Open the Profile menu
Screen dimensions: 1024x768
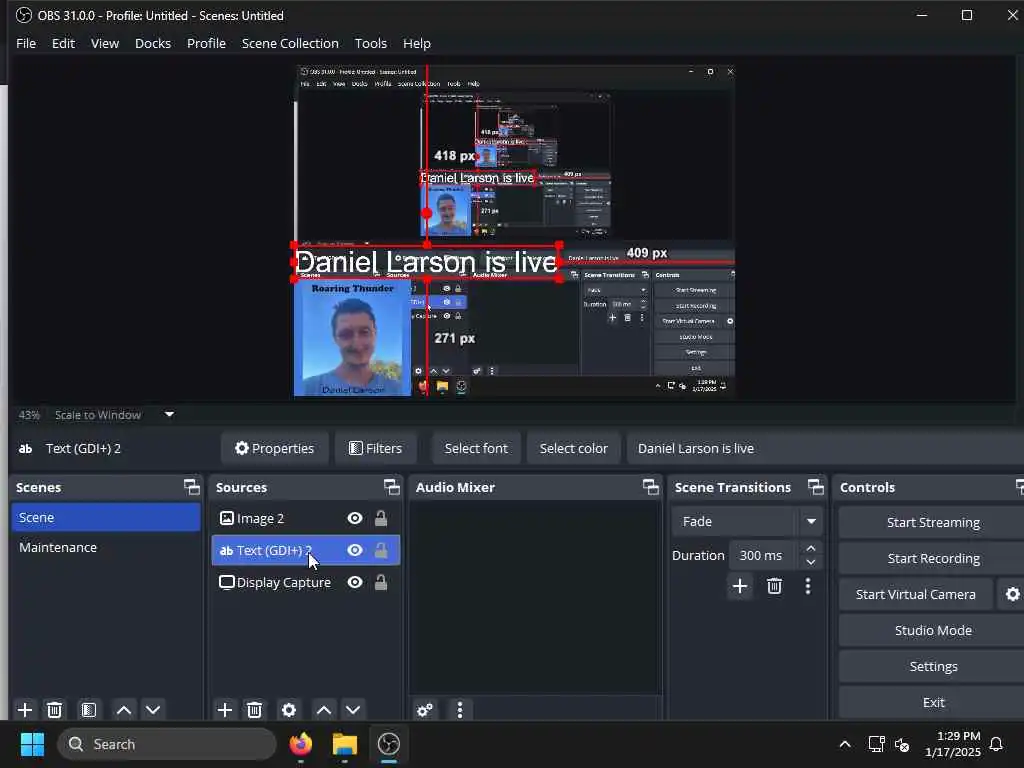(206, 43)
